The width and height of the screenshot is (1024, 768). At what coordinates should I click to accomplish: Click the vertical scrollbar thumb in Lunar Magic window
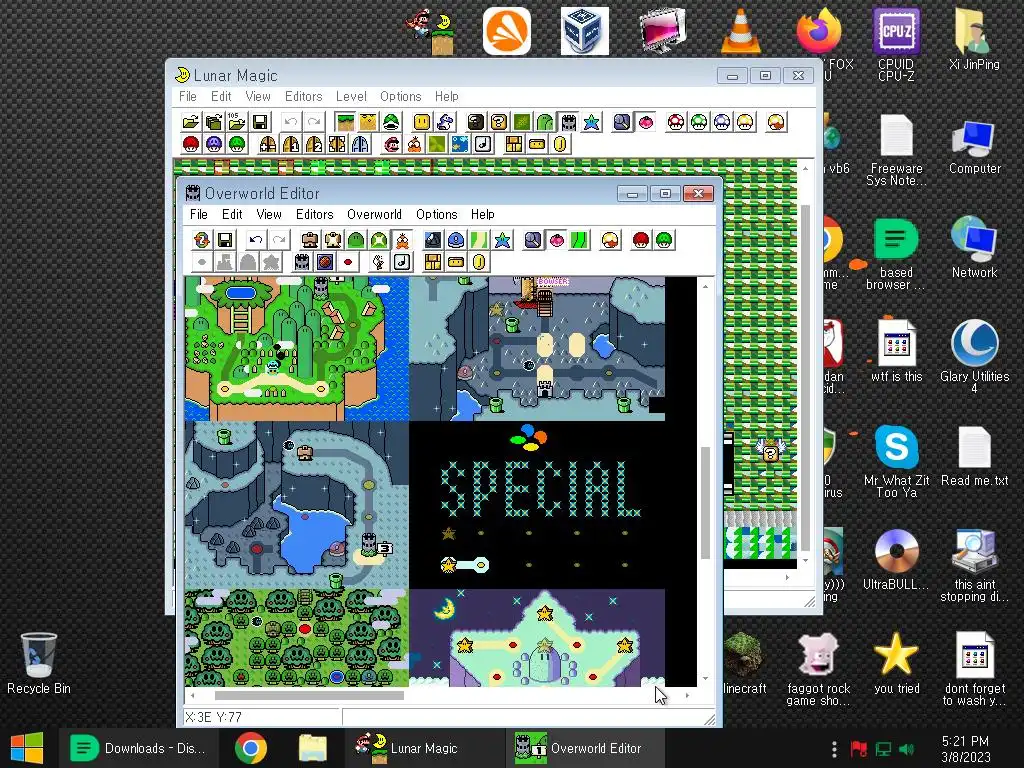[x=806, y=377]
